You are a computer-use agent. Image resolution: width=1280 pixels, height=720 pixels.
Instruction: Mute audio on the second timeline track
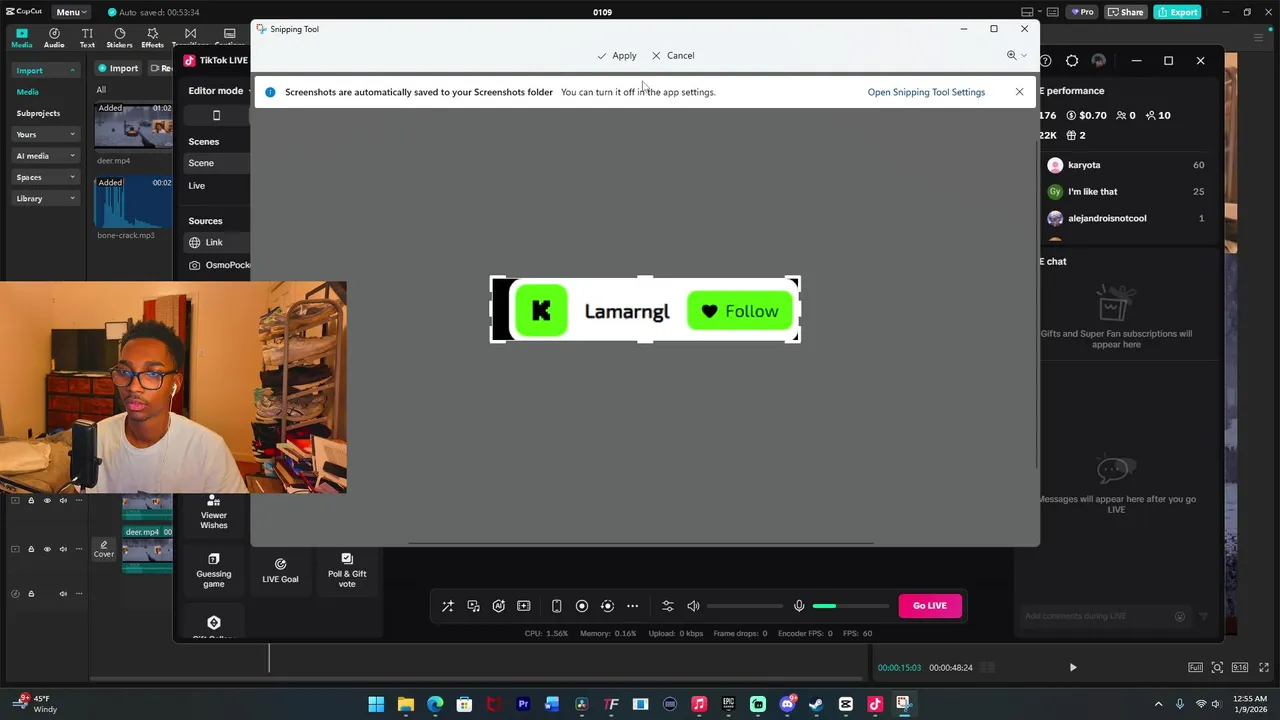(x=63, y=549)
